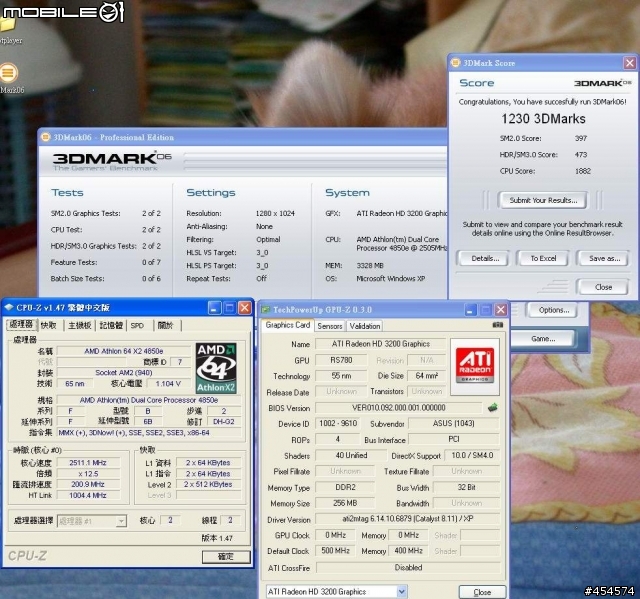Switch to the SPD tab in CPU-Z

(137, 325)
